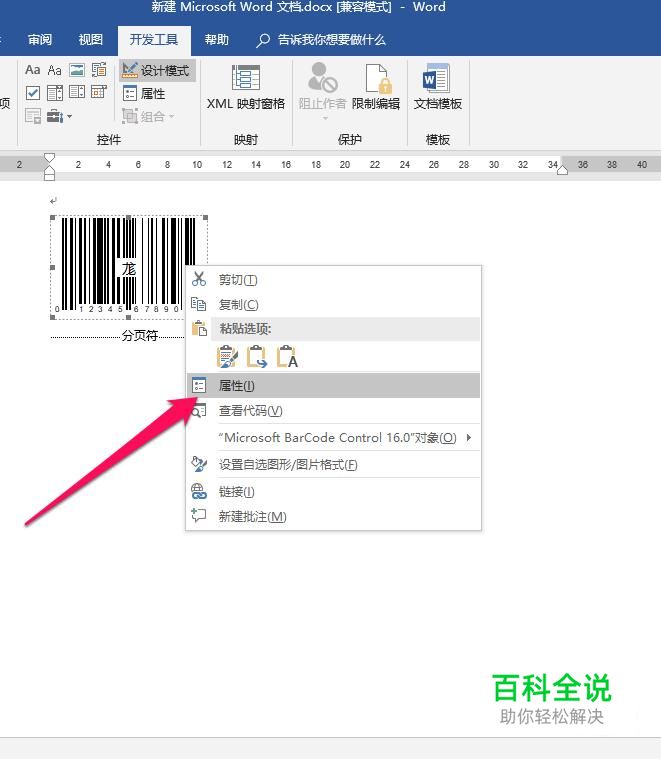
Task: Choose 复制(C) from context menu
Action: tap(333, 304)
